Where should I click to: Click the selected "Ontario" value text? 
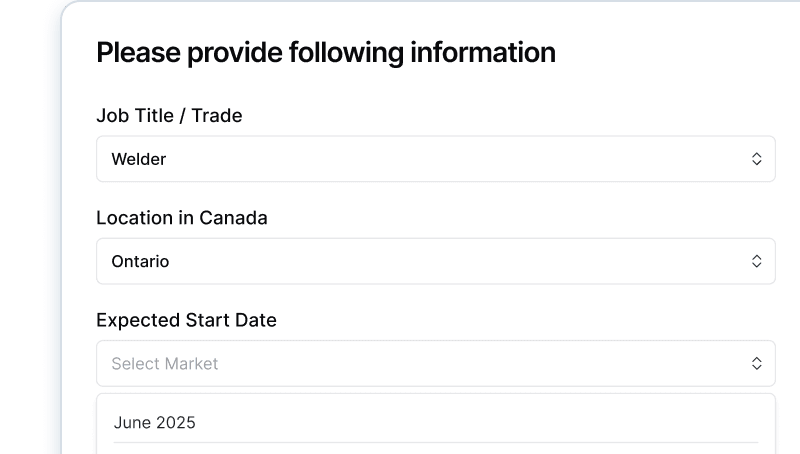[140, 261]
